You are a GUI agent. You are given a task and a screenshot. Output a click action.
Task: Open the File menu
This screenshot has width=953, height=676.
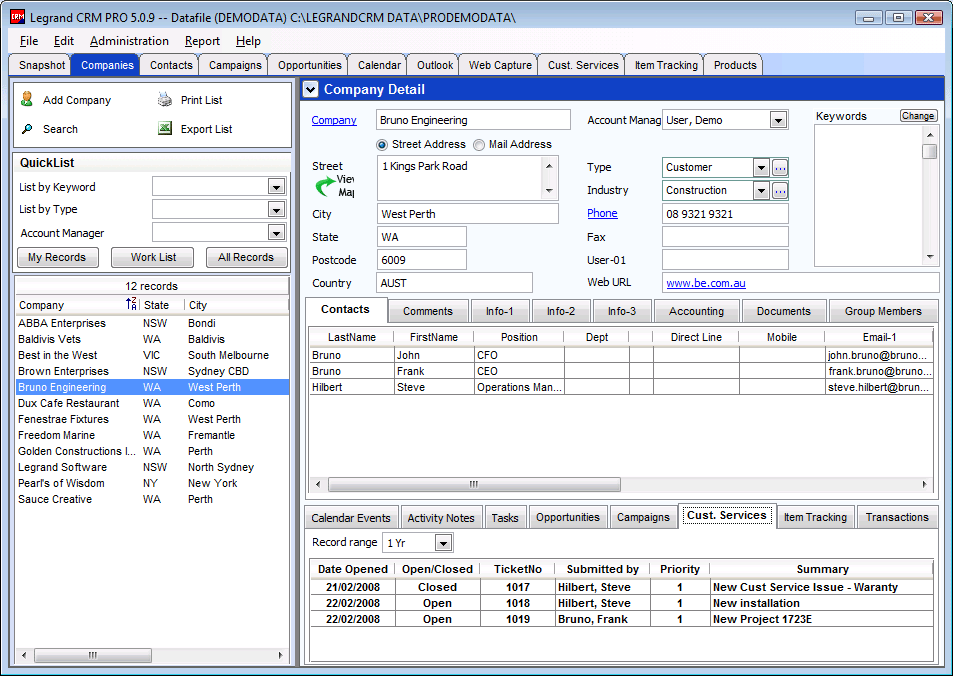coord(29,41)
